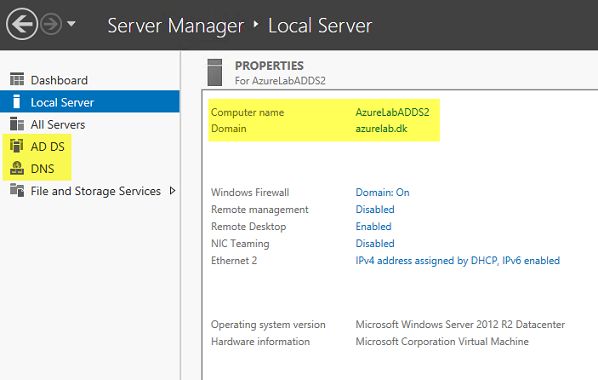Viewport: 598px width, 380px height.
Task: Click the NIC Teaming label
Action: coord(240,244)
